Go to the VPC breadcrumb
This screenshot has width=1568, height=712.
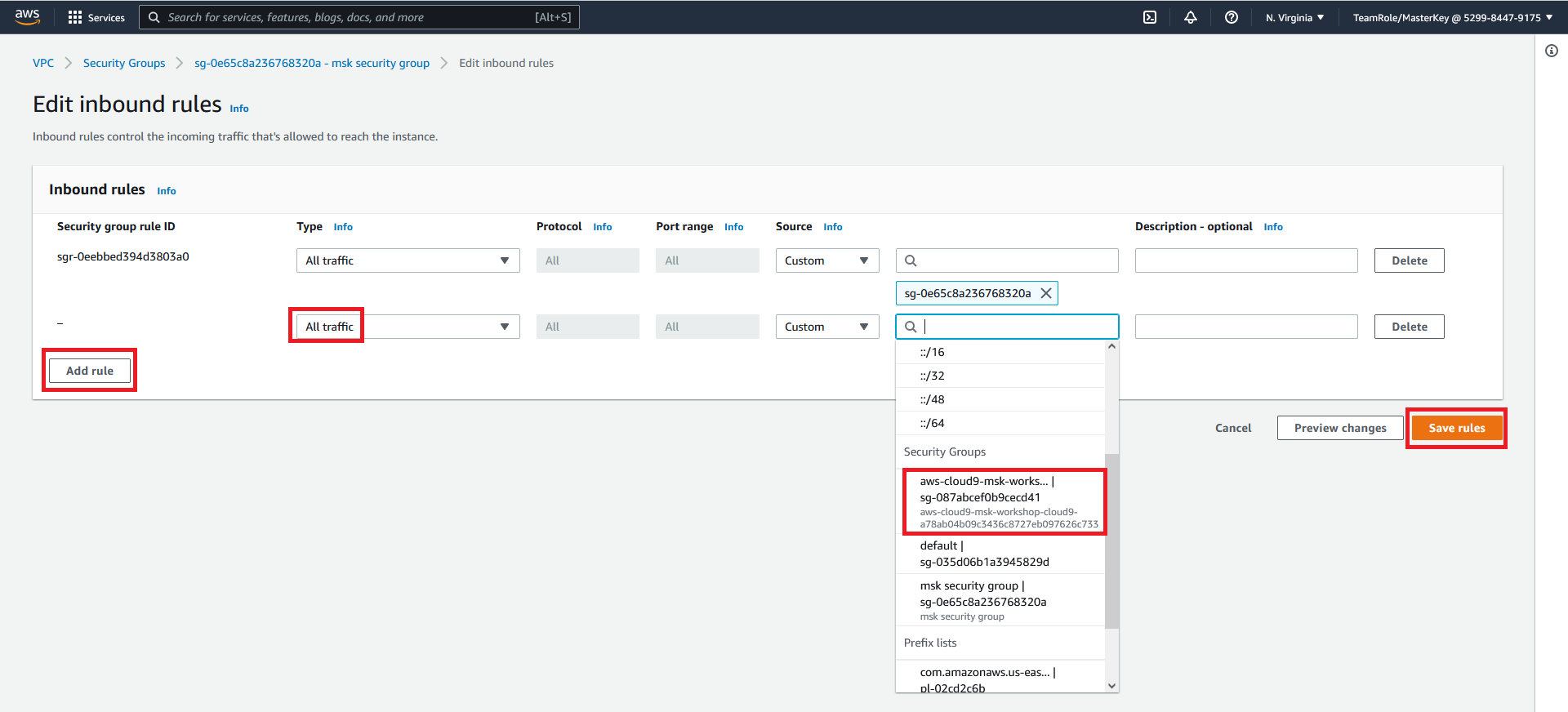[x=43, y=63]
